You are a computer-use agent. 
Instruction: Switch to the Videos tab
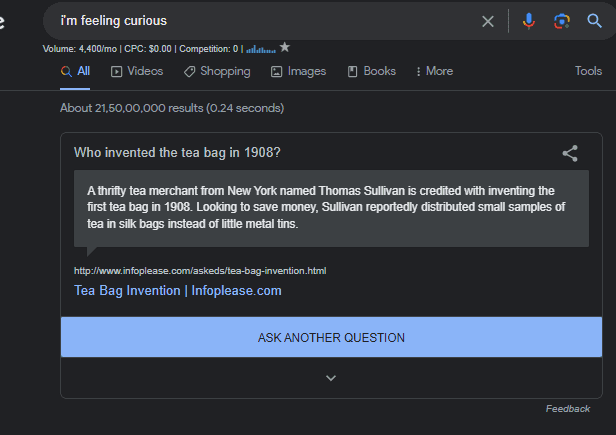[137, 71]
